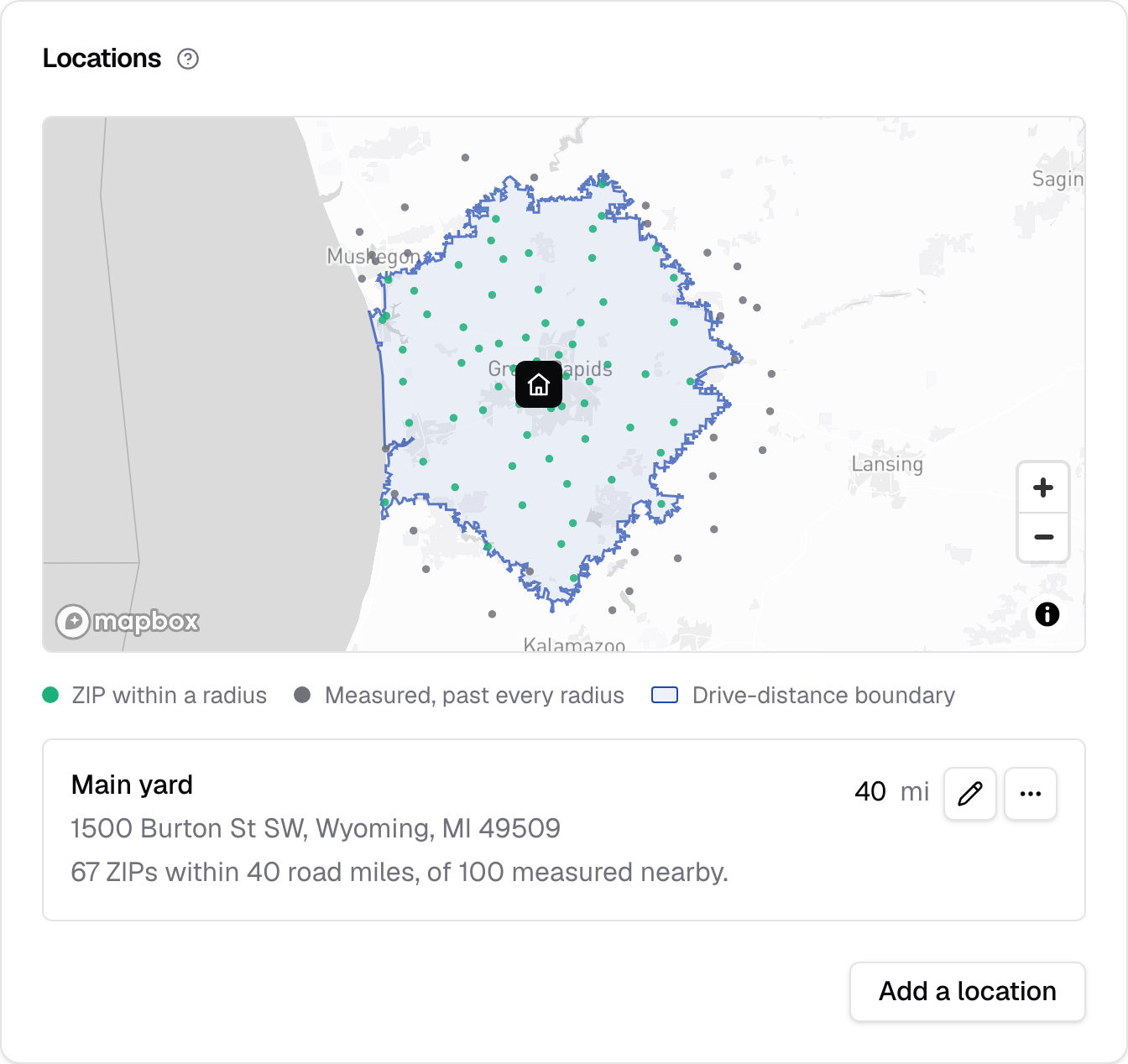Click the Locations help question-mark icon

(188, 59)
